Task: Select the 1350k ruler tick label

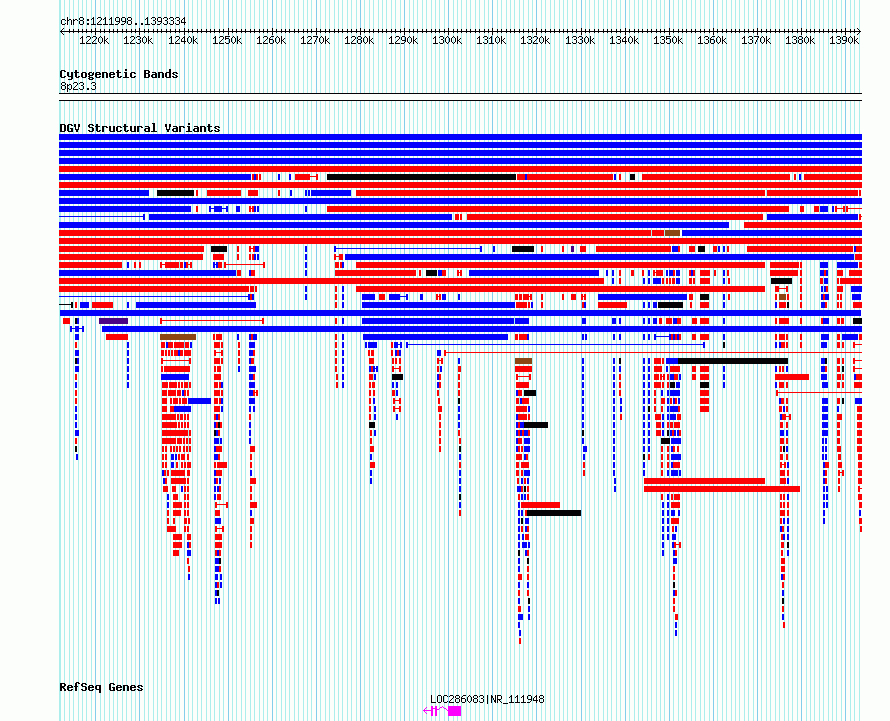Action: click(668, 40)
